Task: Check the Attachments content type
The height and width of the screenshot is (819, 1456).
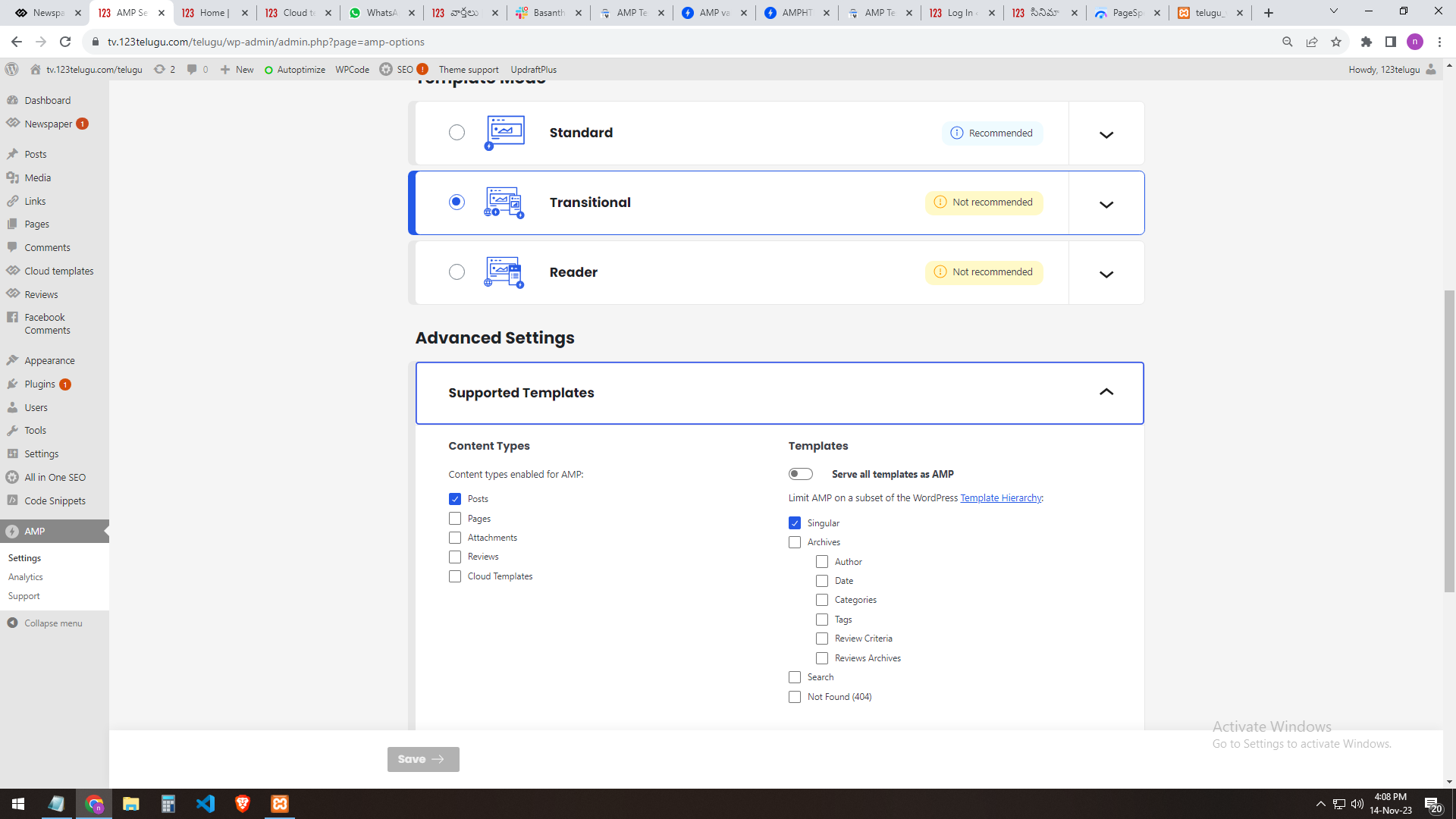Action: 455,538
